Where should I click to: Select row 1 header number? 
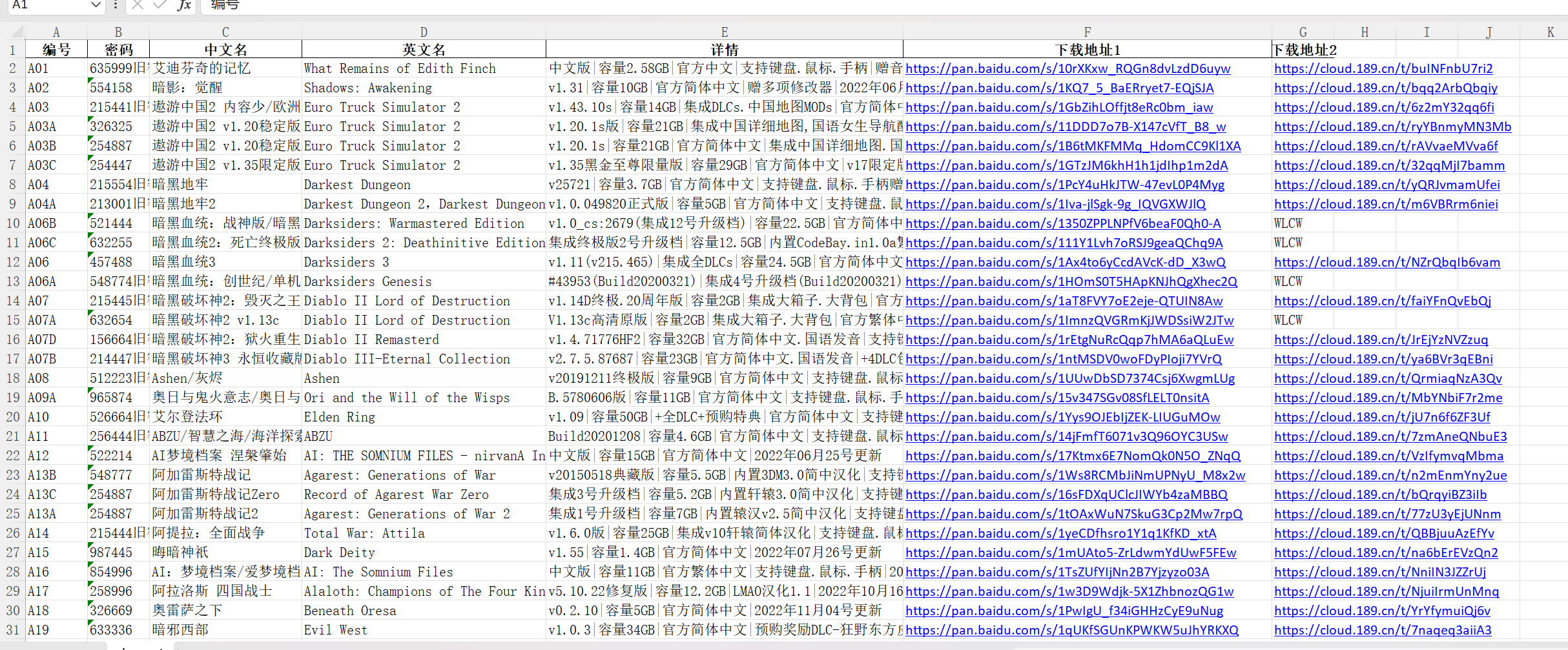(13, 50)
